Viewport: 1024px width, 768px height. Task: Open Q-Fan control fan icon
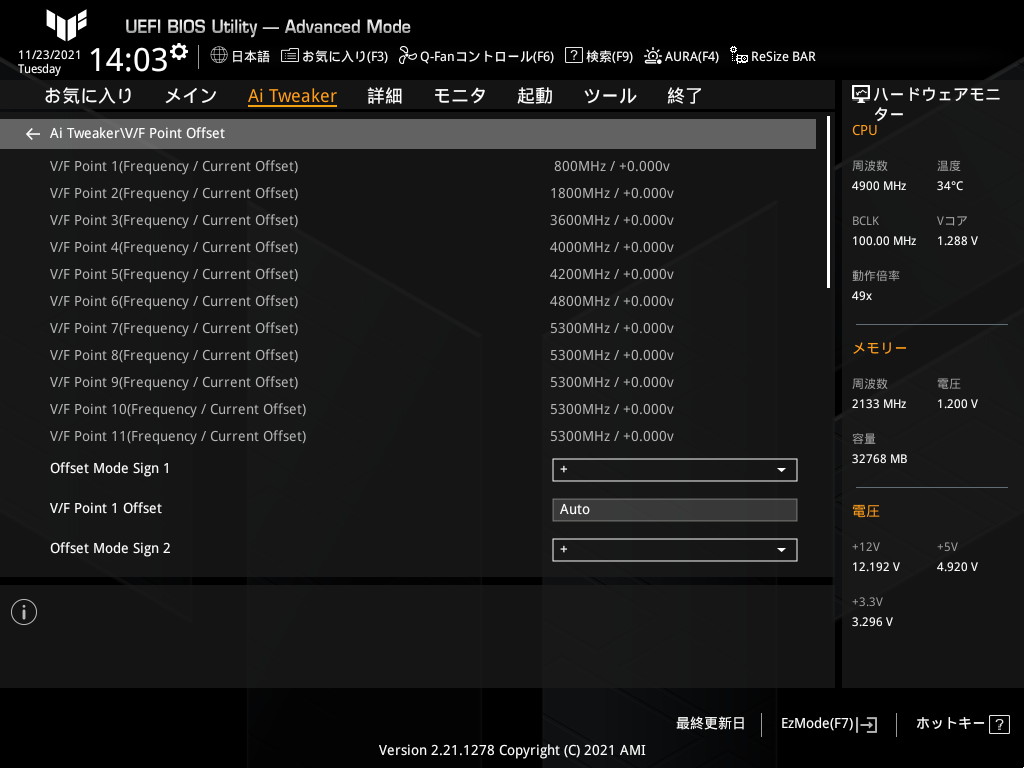point(408,56)
